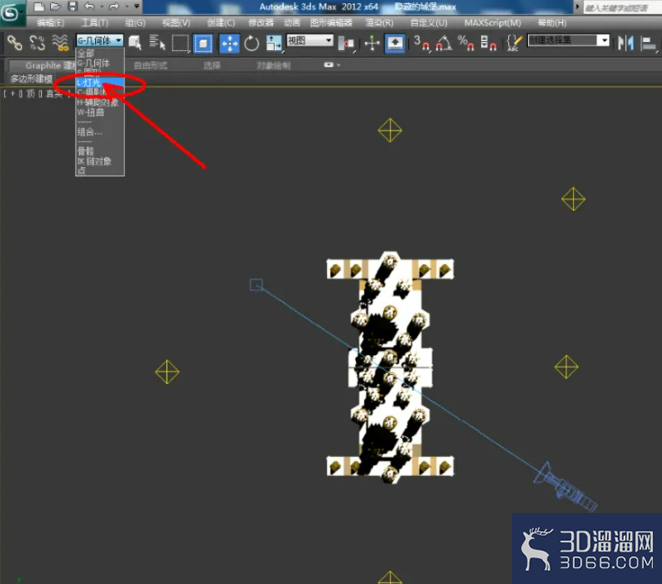Click the Redo arrow icon
The width and height of the screenshot is (662, 584).
114,6
